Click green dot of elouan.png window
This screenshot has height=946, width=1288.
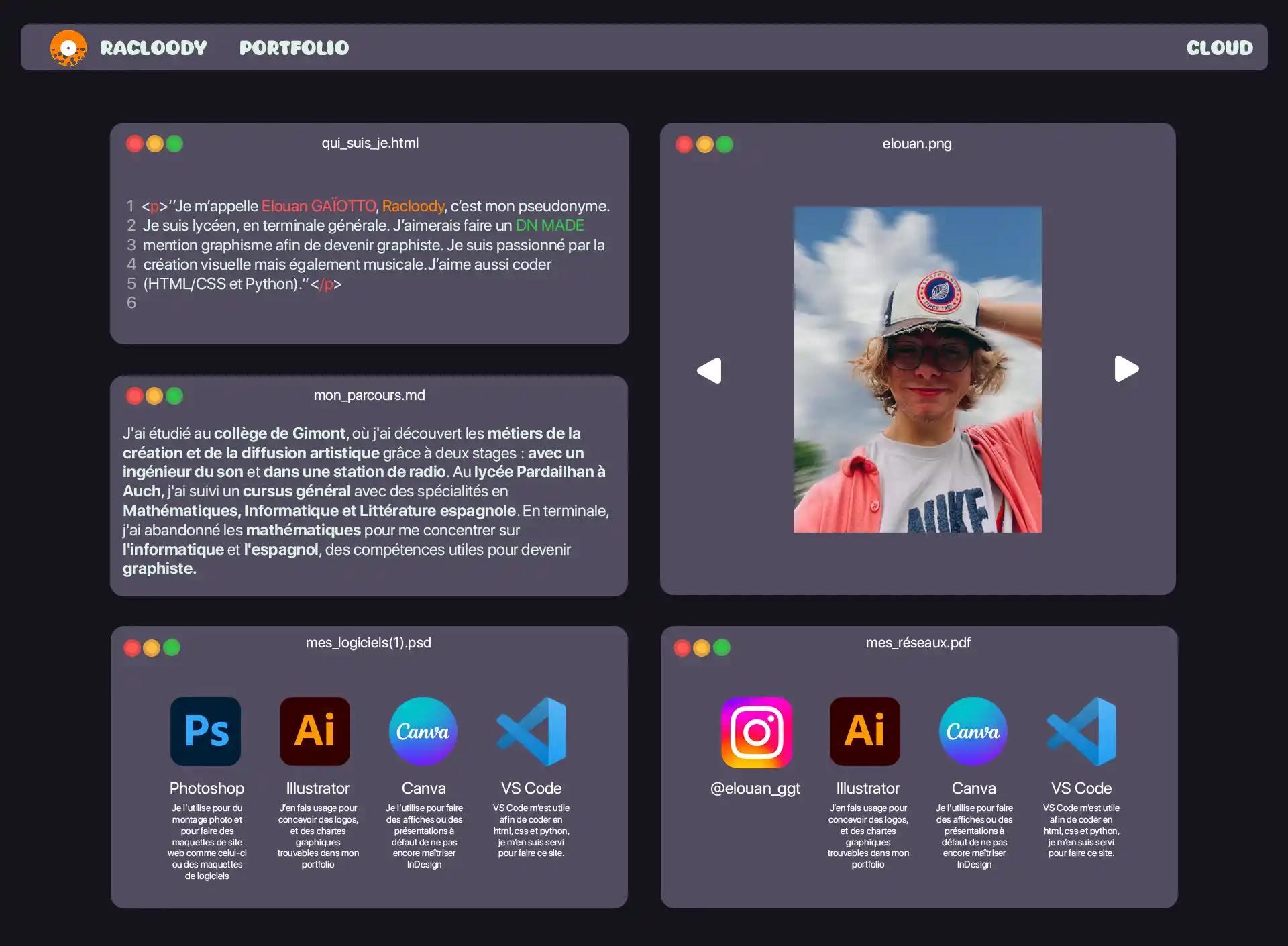[x=724, y=144]
